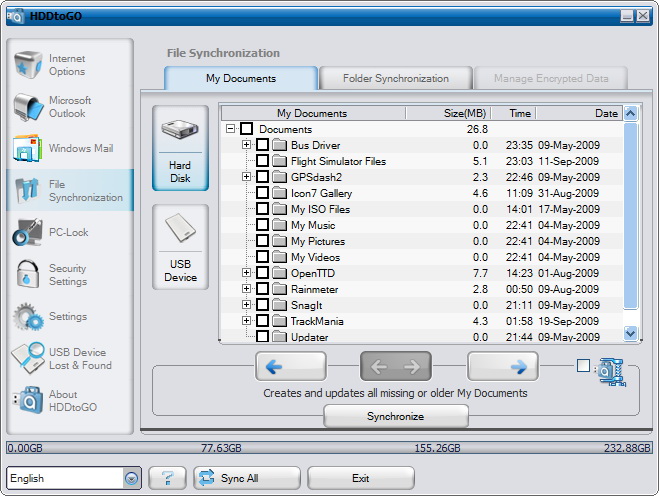Sort by the Time column header
The width and height of the screenshot is (659, 496).
(514, 113)
